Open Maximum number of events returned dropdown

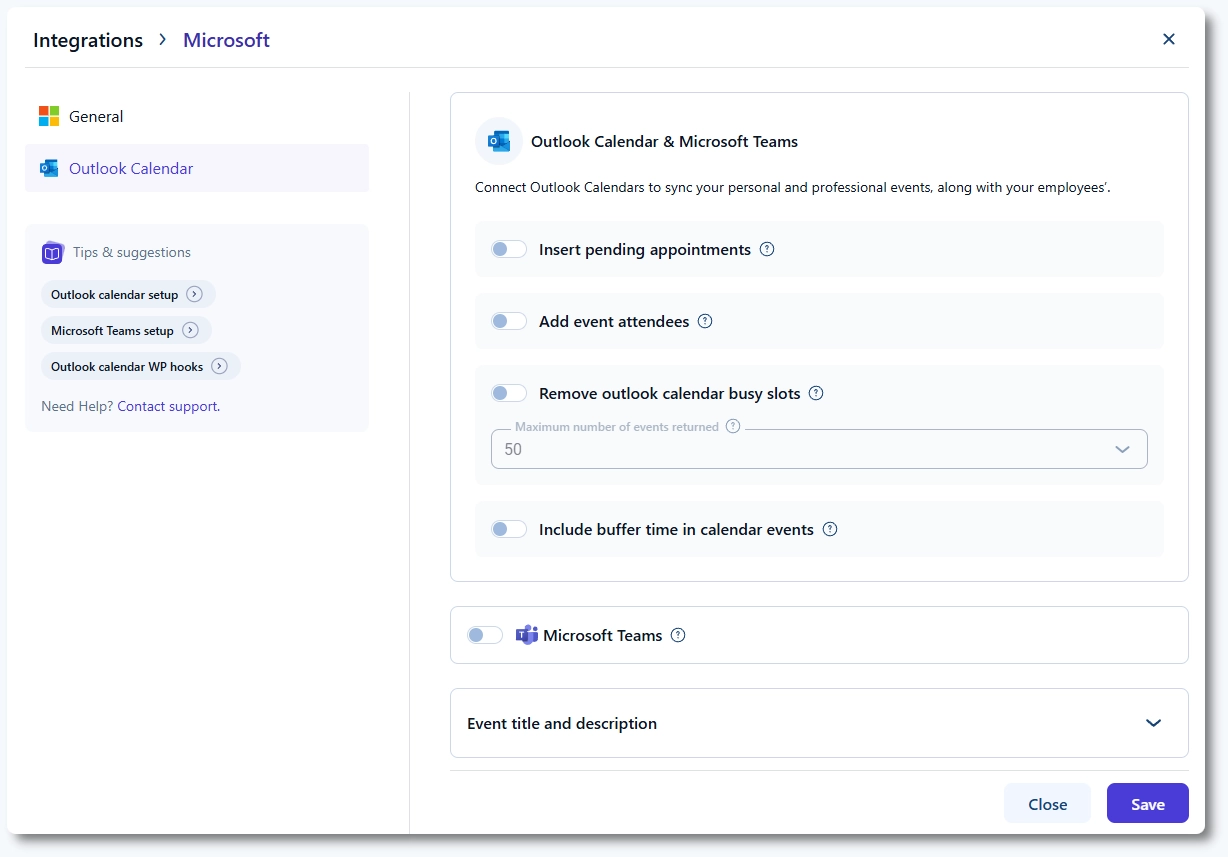coord(818,450)
